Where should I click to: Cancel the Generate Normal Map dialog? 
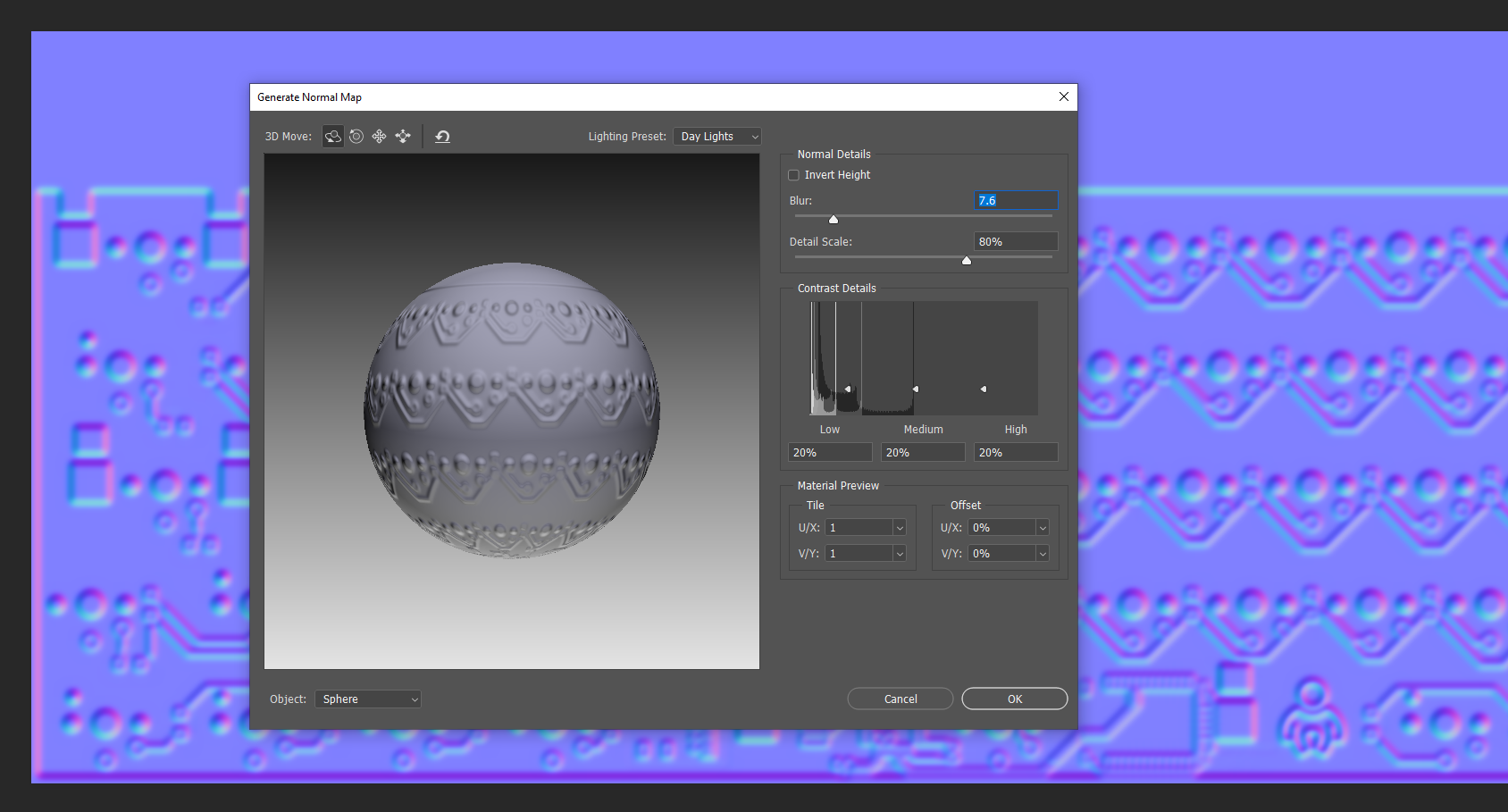pyautogui.click(x=900, y=699)
